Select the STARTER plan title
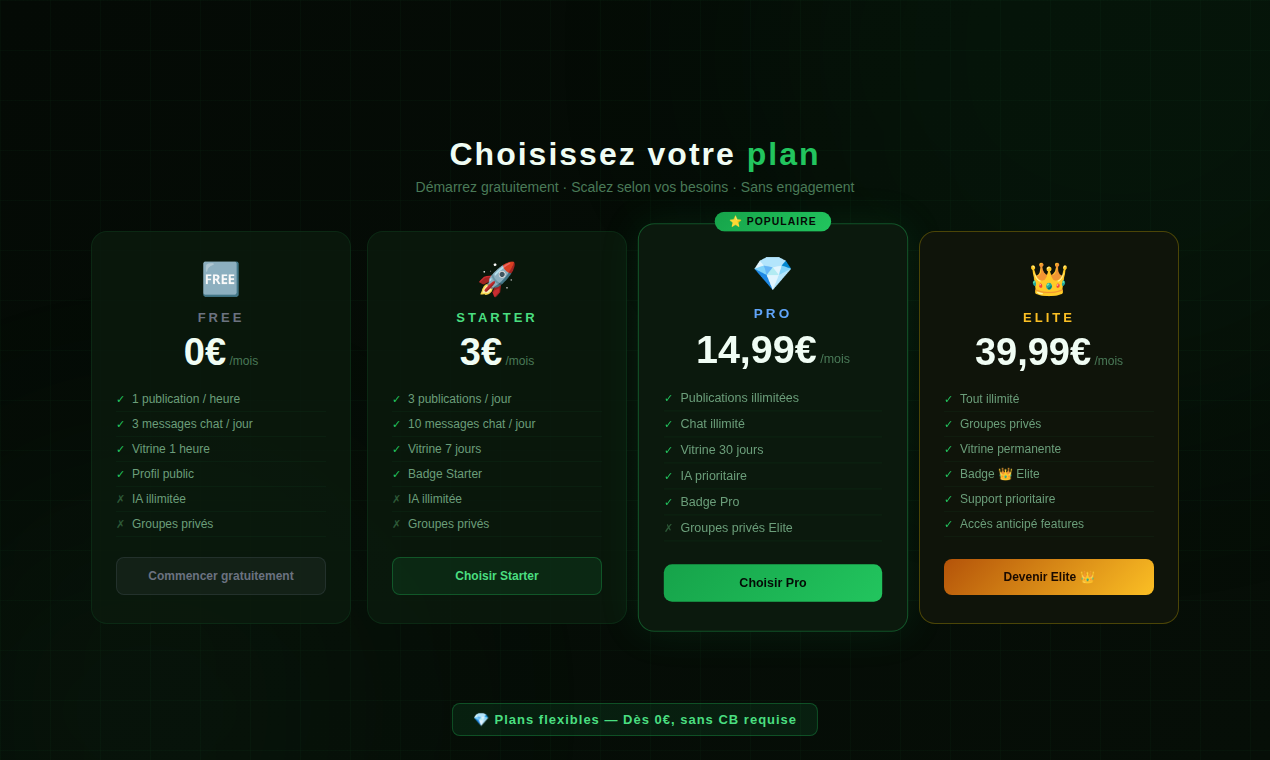This screenshot has width=1270, height=760. [497, 317]
